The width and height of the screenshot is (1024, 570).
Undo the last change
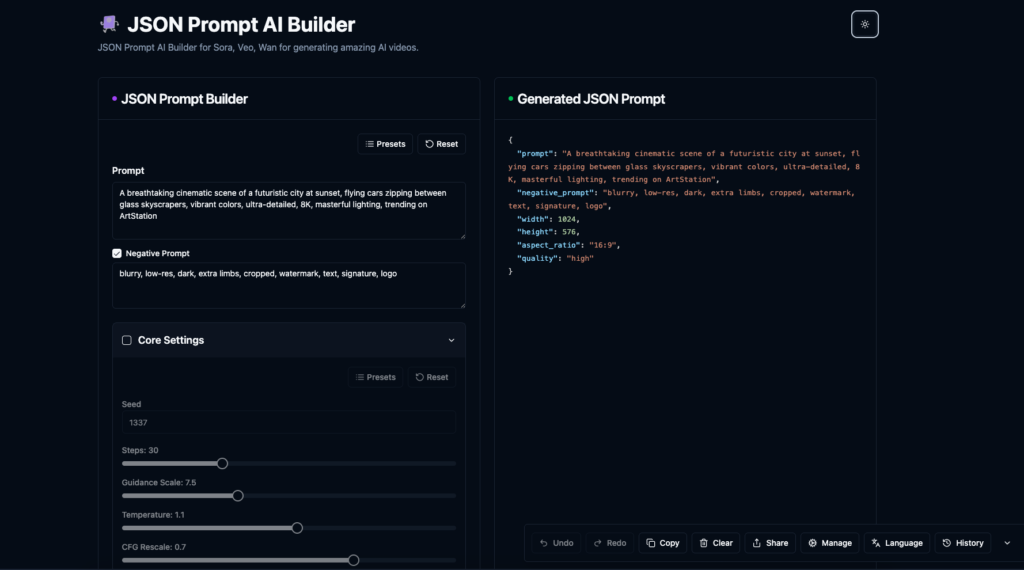(x=556, y=543)
